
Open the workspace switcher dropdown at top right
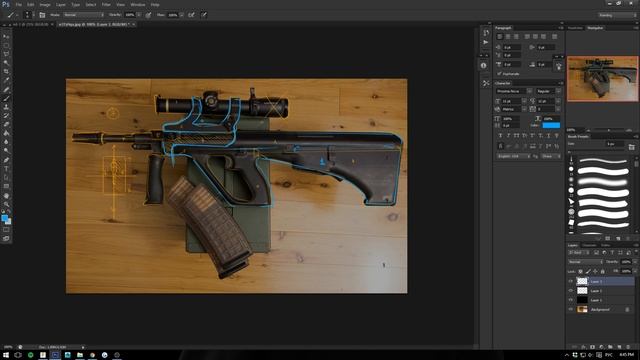coord(617,15)
